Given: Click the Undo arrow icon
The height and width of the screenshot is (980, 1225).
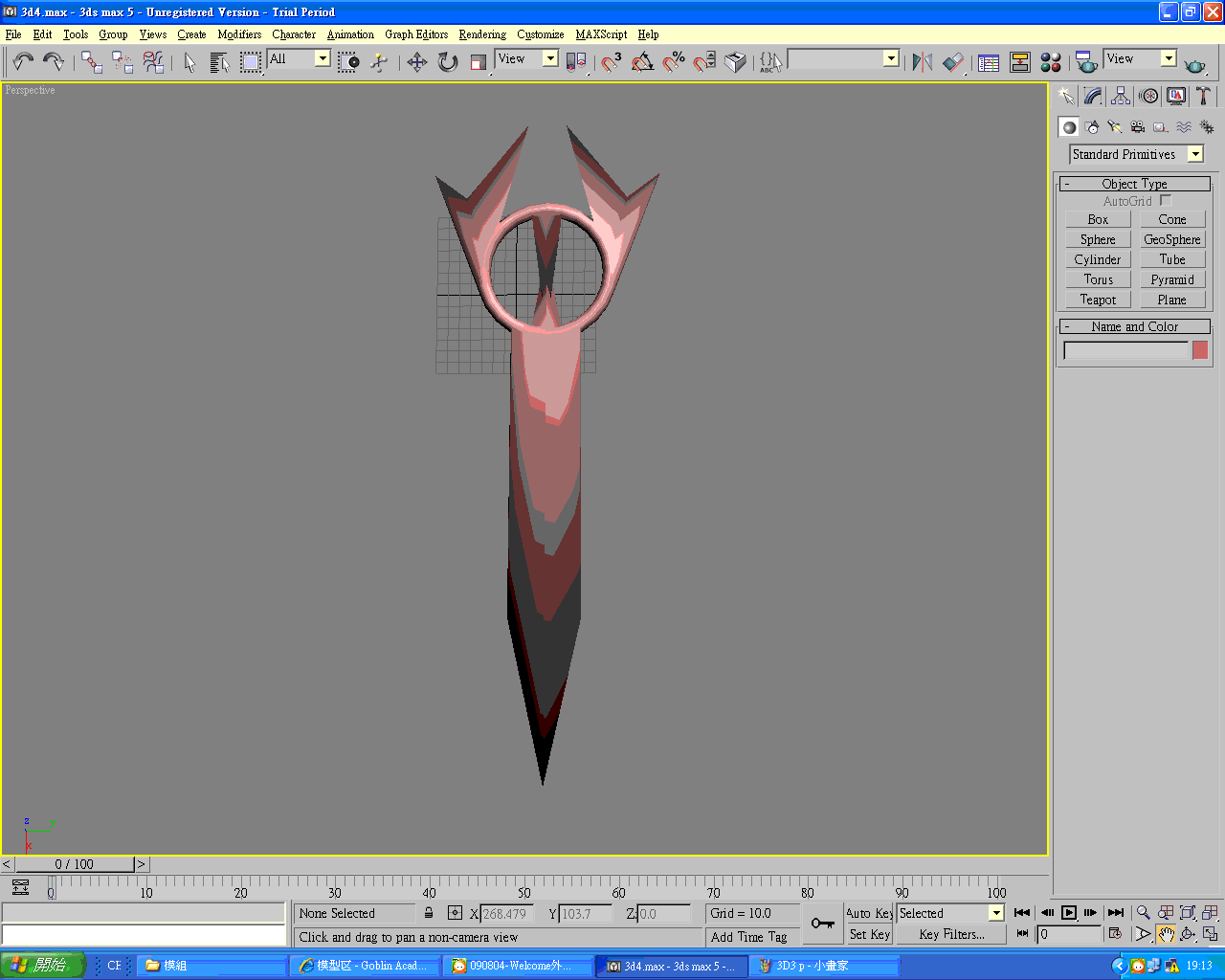Looking at the screenshot, I should (23, 62).
